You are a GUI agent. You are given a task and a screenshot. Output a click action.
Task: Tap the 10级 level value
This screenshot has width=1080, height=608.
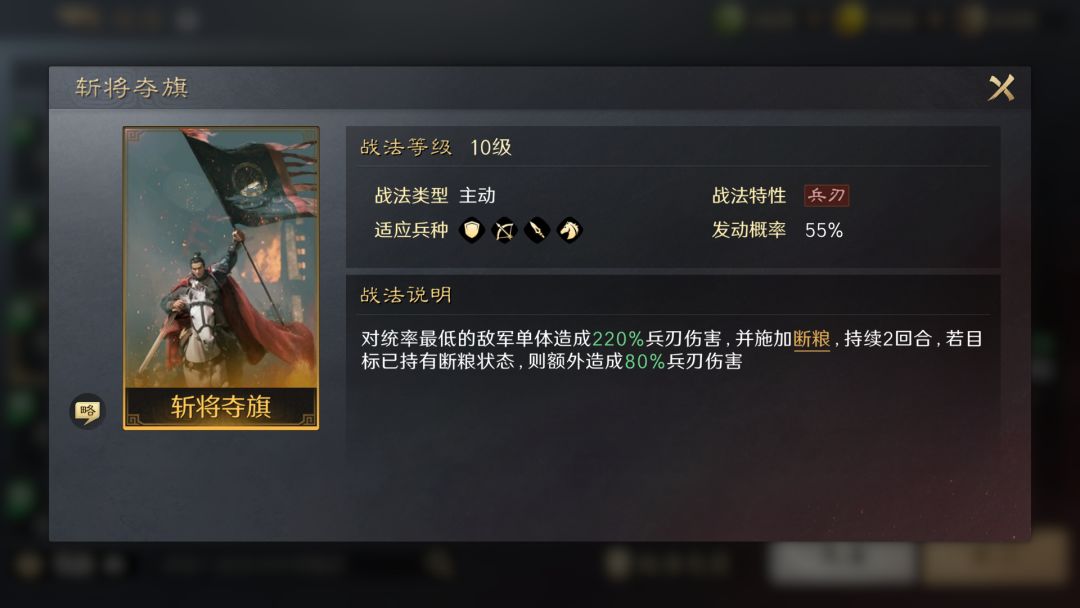coord(491,147)
